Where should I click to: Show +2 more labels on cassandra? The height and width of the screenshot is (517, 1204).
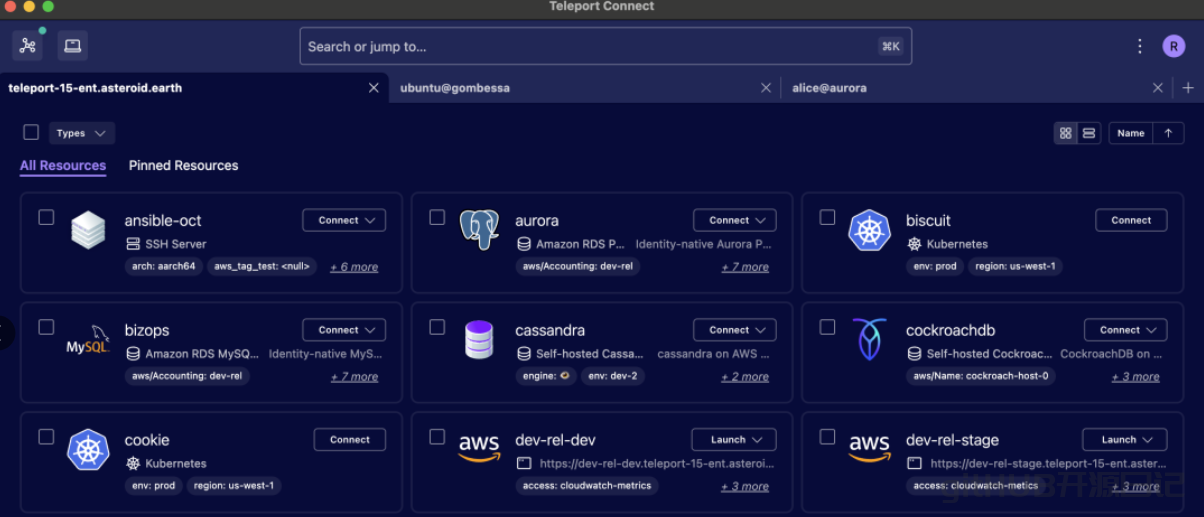[745, 378]
